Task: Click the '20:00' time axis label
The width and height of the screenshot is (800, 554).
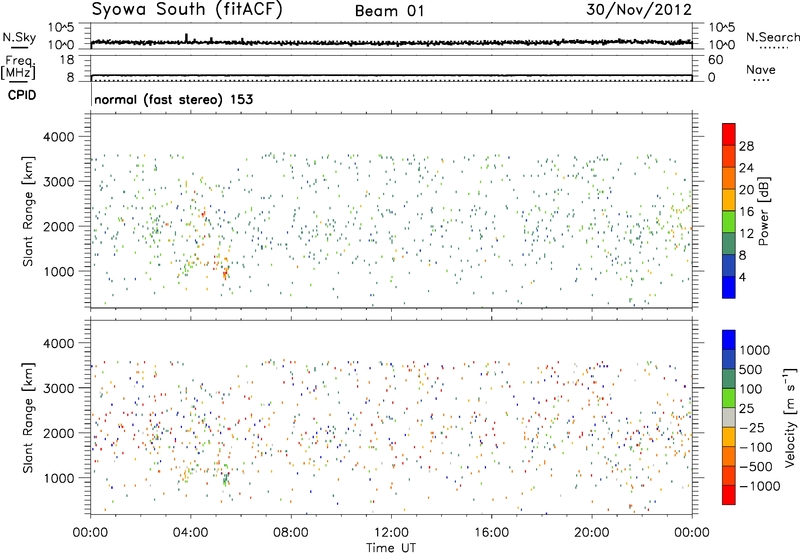Action: coord(592,533)
